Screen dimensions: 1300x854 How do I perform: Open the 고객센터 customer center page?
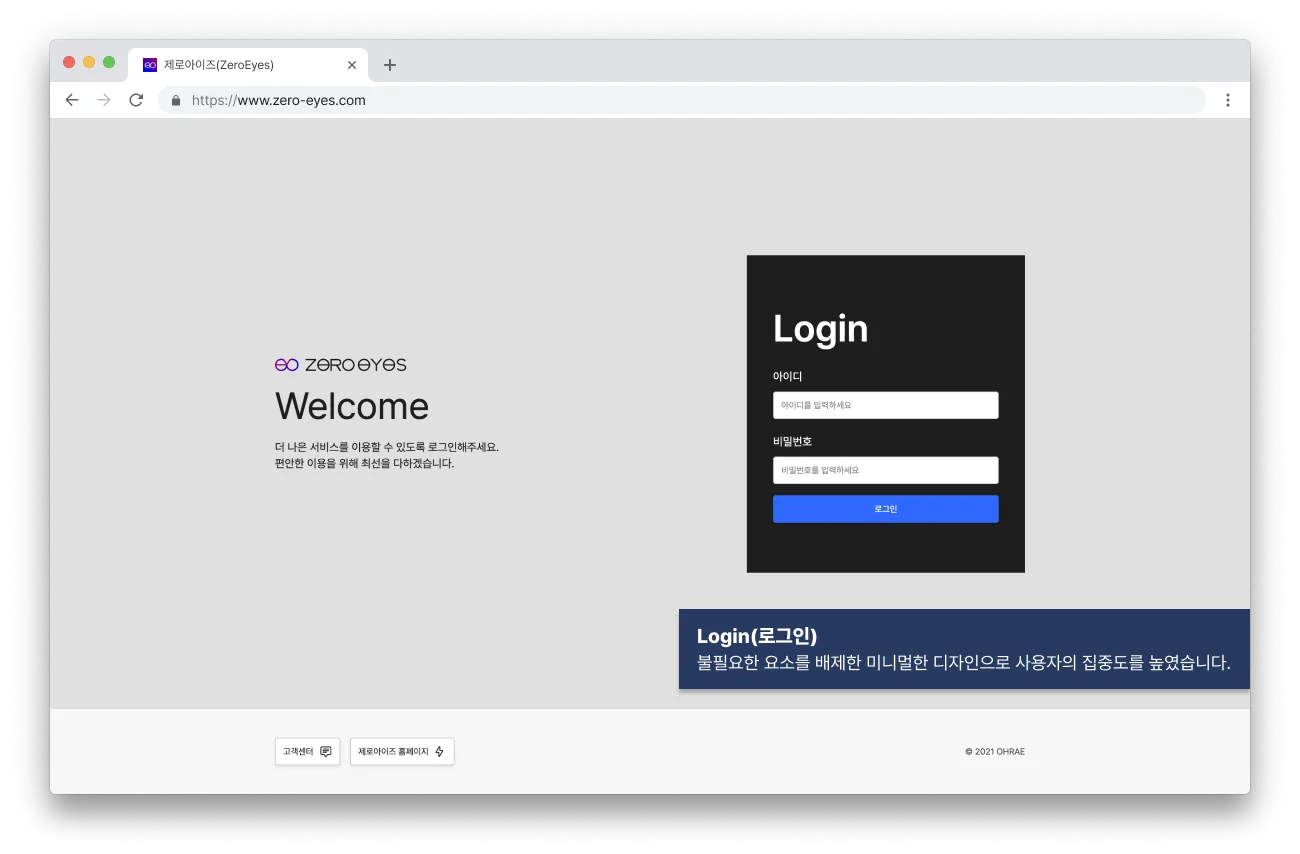point(307,751)
